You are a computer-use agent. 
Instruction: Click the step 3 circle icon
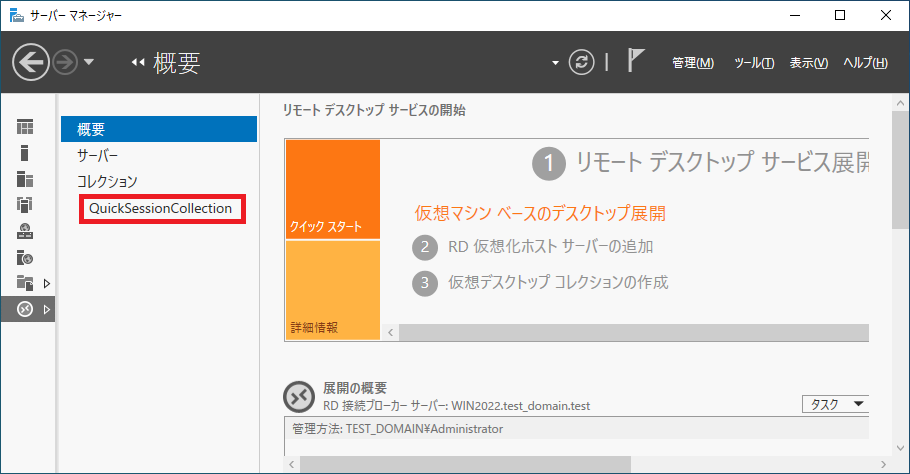coord(425,283)
